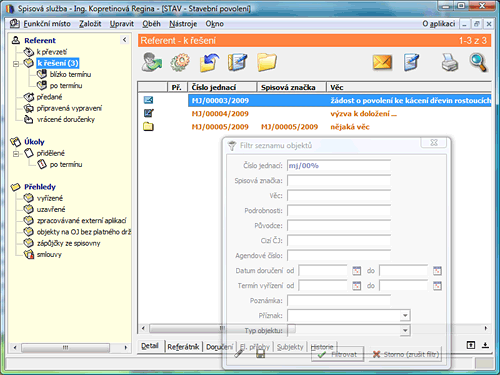Click the Věc filter input field
This screenshot has width=500, height=375.
click(339, 195)
